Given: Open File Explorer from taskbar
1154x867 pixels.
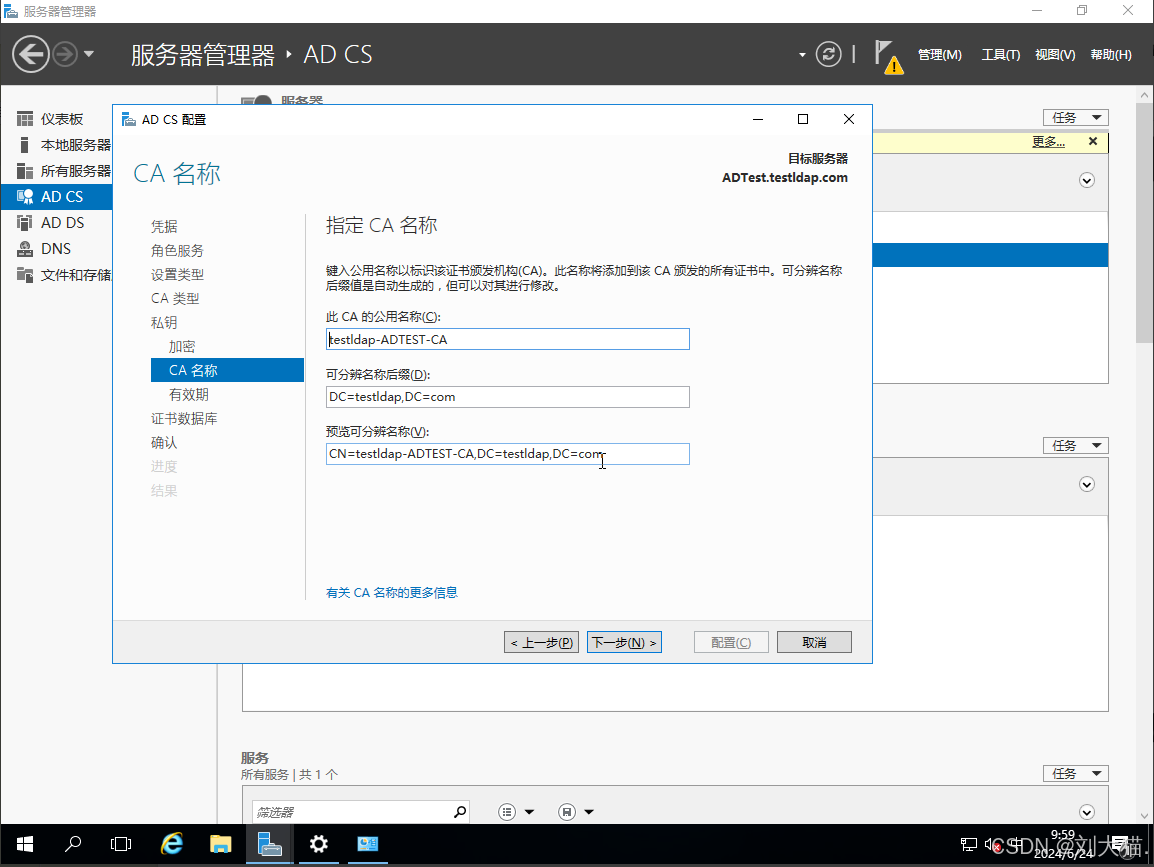Looking at the screenshot, I should pyautogui.click(x=220, y=844).
